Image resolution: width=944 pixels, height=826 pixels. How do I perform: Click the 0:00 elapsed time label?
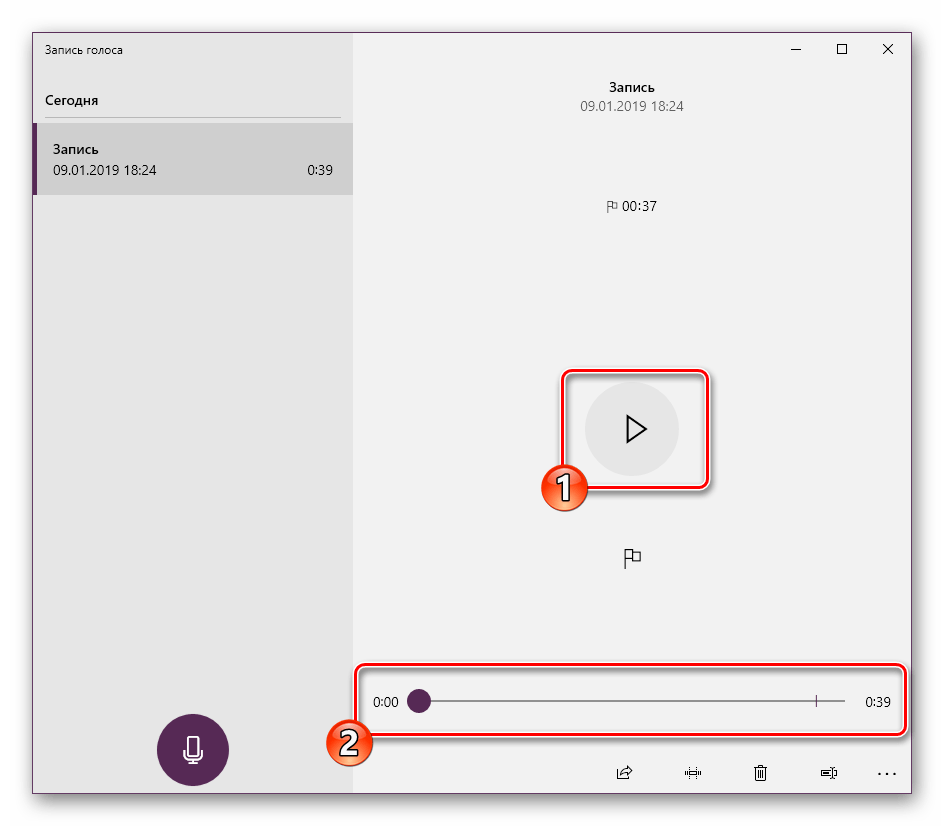(x=386, y=702)
